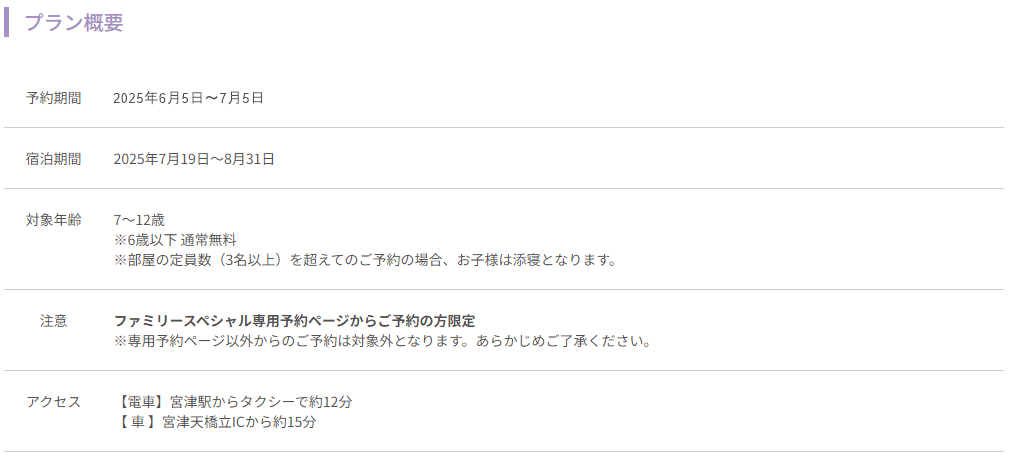The image size is (1021, 476).
Task: Click the stay dates 2025年7月19日〜8月31日
Action: pyautogui.click(x=194, y=159)
